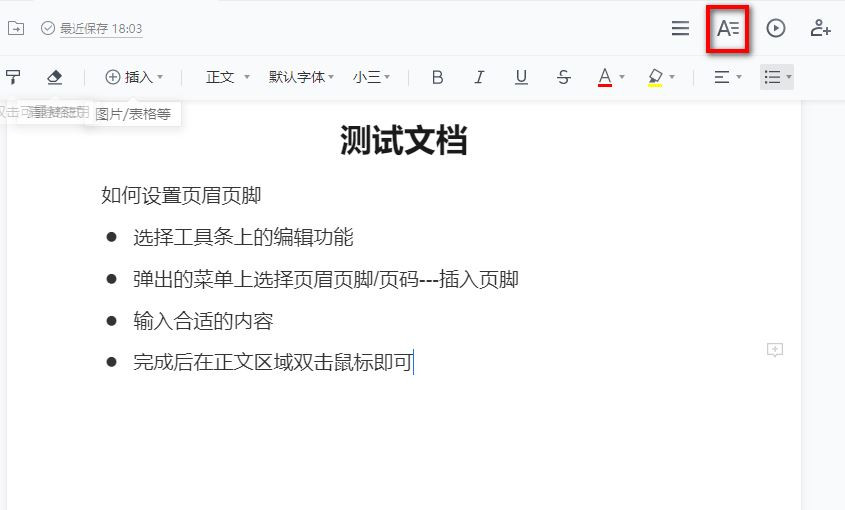Open the 插入 insert dropdown
This screenshot has height=510, width=845.
[x=134, y=77]
